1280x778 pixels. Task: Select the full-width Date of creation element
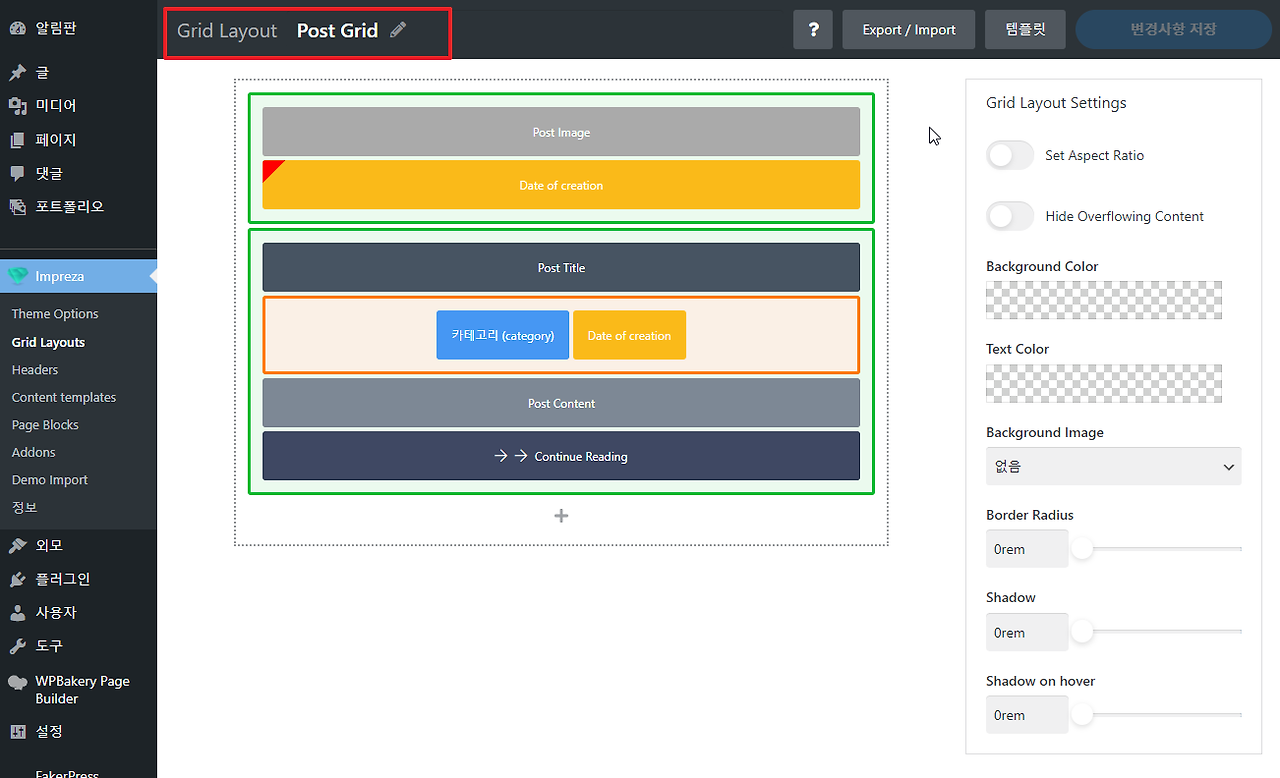click(x=561, y=185)
